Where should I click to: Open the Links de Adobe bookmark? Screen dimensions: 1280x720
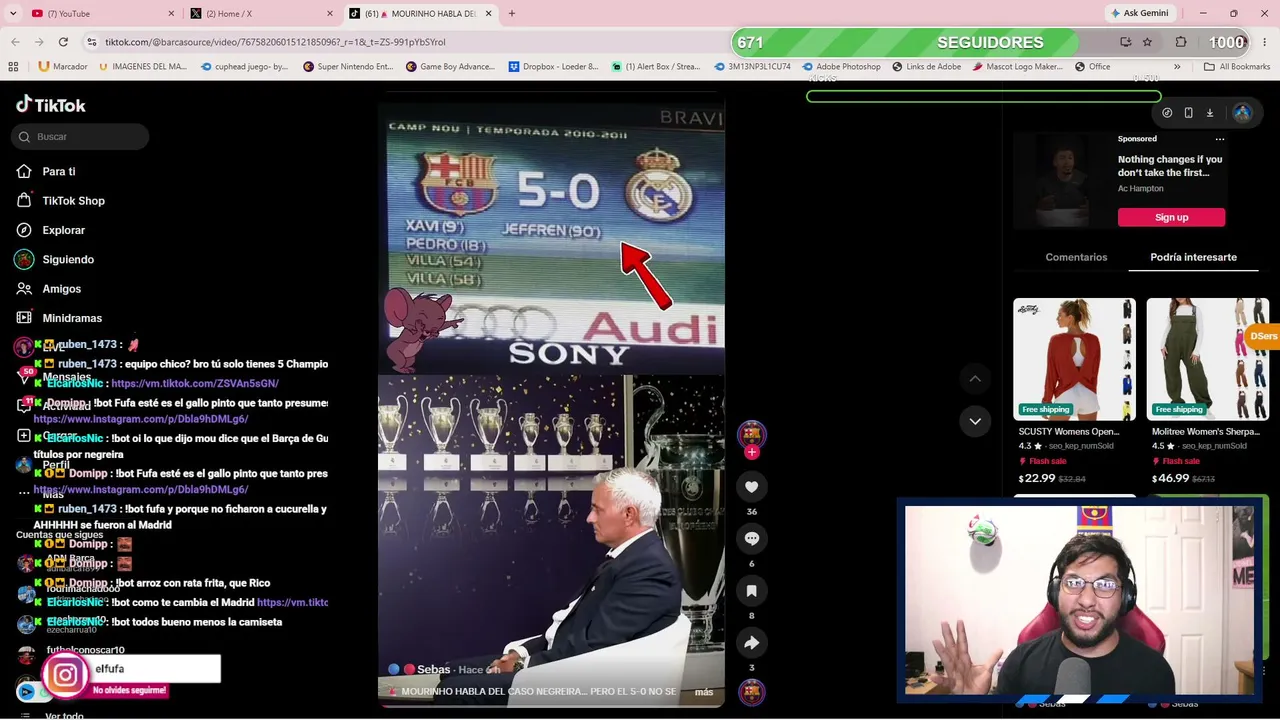pos(926,67)
